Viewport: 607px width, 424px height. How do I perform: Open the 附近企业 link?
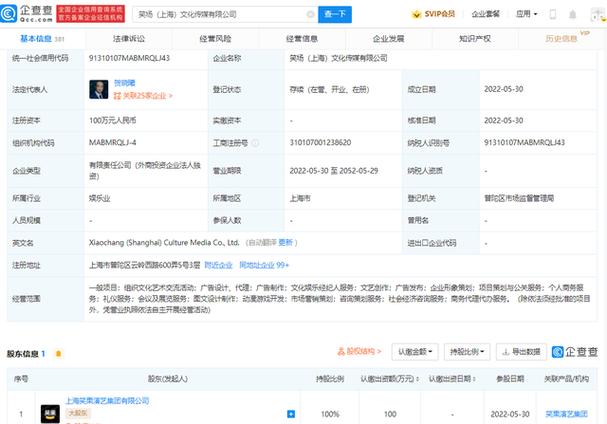[218, 265]
